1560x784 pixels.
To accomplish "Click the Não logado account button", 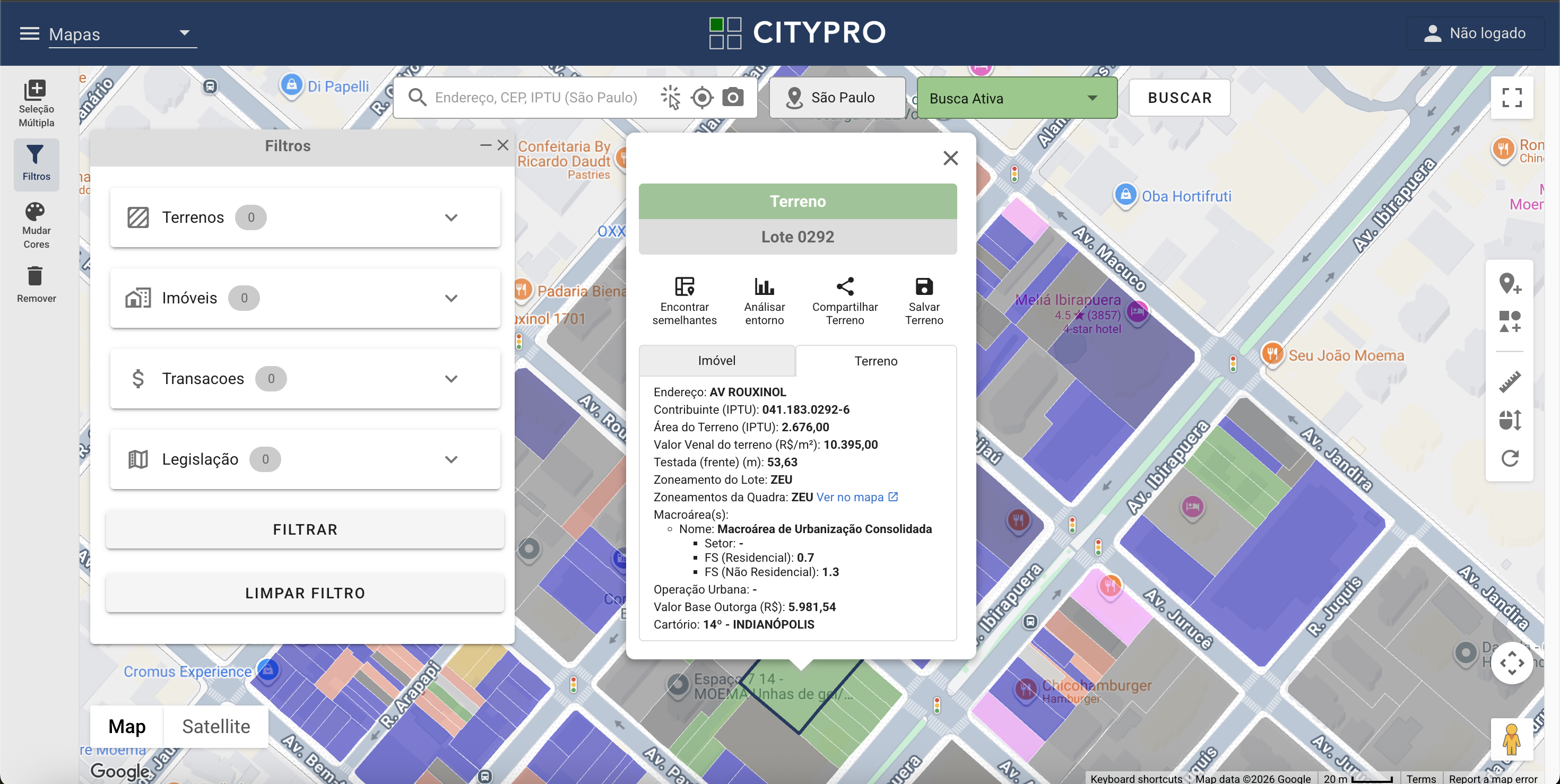I will (x=1475, y=33).
